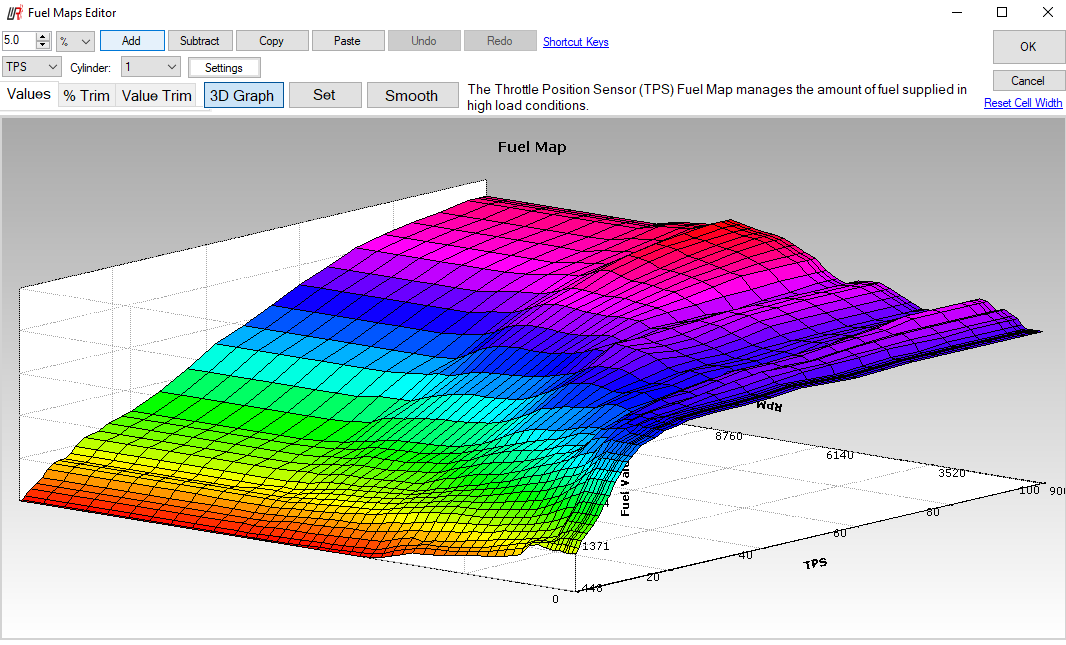Click the Reset Cell Width link
The width and height of the screenshot is (1066, 645).
tap(1022, 103)
